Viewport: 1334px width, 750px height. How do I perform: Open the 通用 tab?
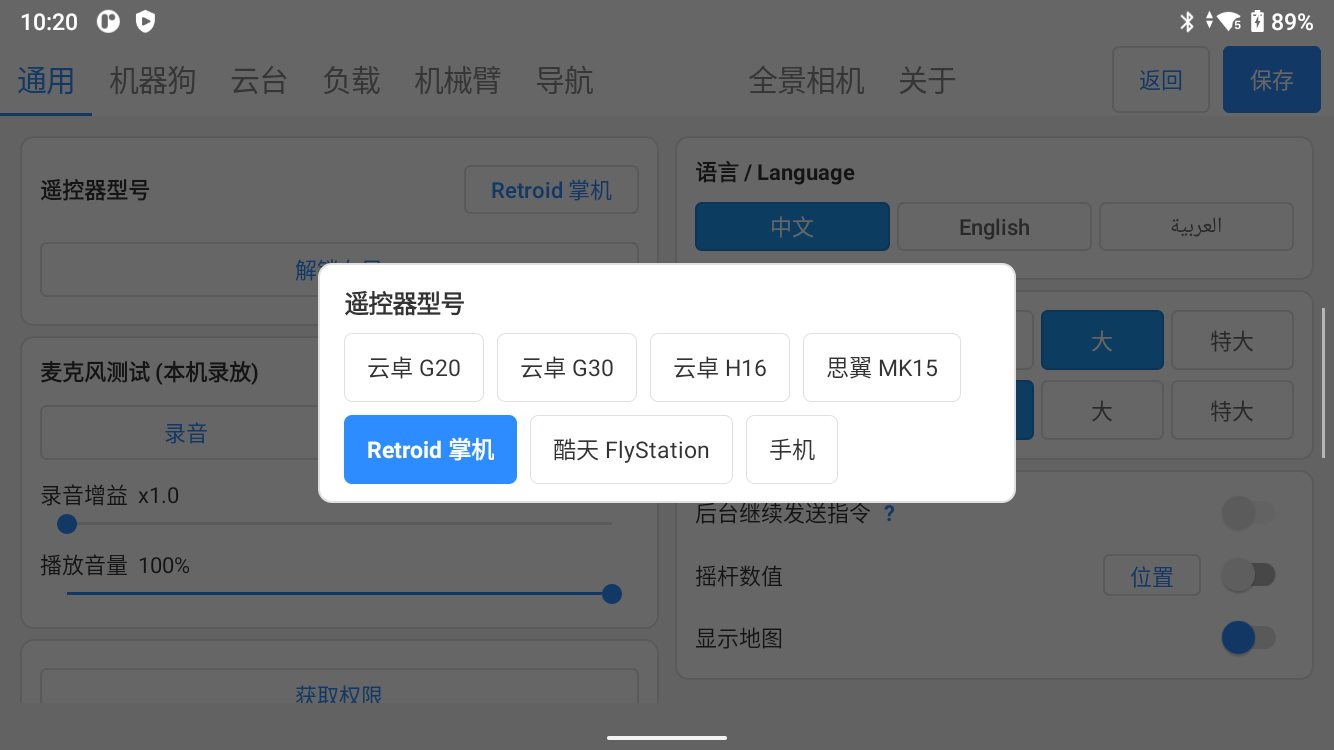tap(46, 80)
